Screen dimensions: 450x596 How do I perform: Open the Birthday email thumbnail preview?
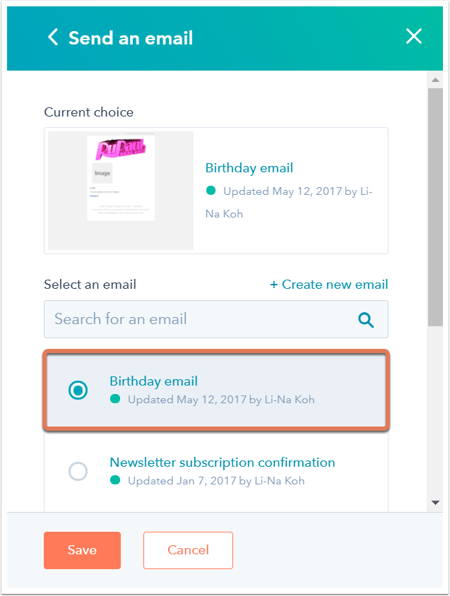click(x=121, y=190)
